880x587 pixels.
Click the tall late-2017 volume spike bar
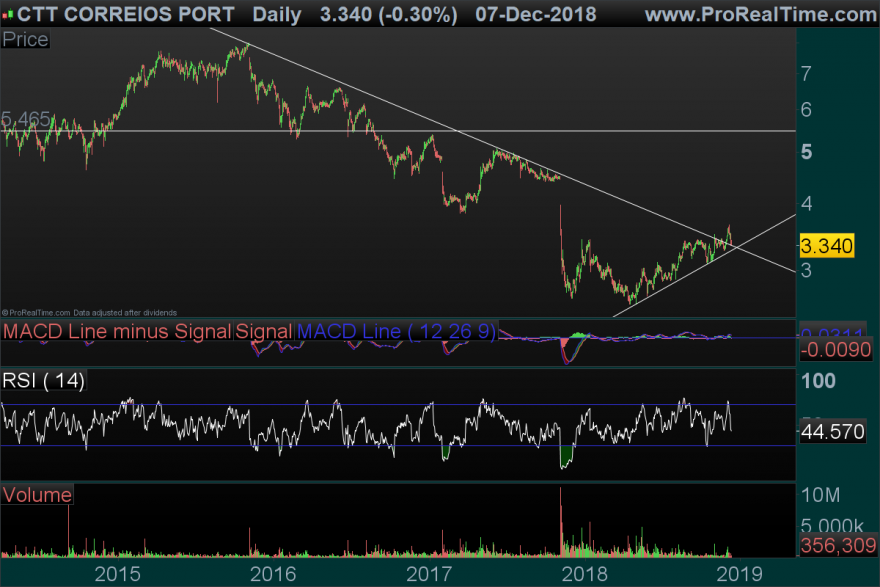[x=560, y=522]
